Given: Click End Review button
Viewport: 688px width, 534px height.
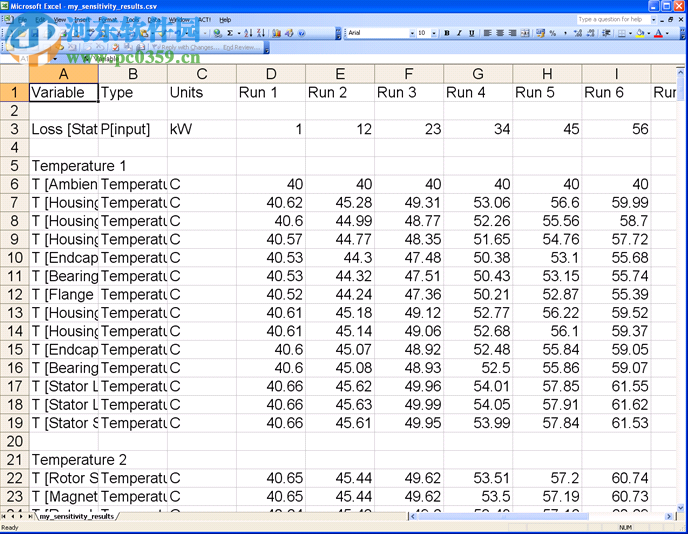Looking at the screenshot, I should pyautogui.click(x=241, y=47).
